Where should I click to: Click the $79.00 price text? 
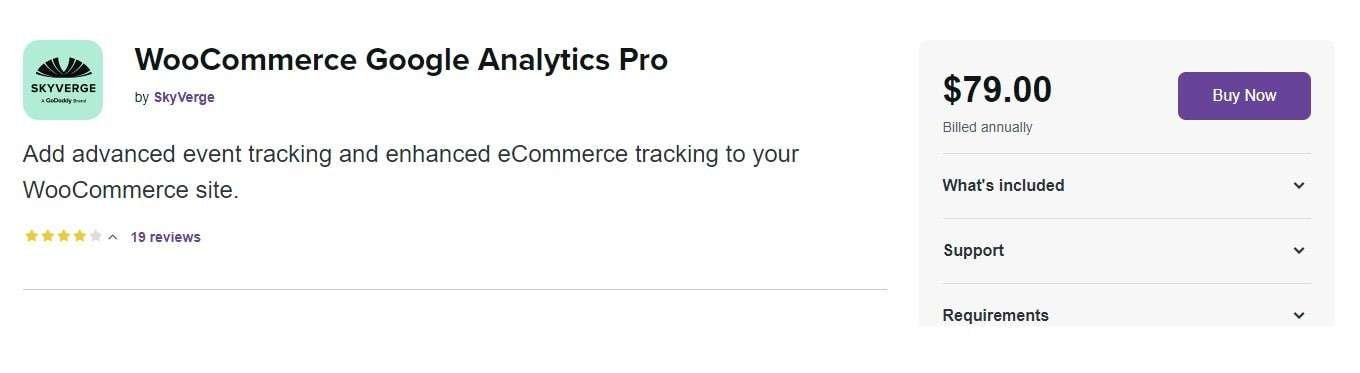[997, 90]
